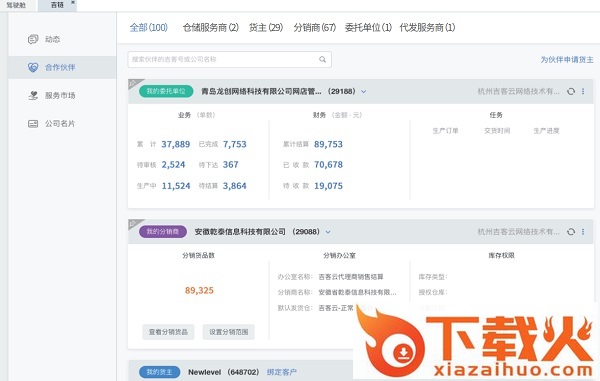Open the 绑定客户 link on Newlevel
Screen dimensions: 600x381
tap(282, 372)
